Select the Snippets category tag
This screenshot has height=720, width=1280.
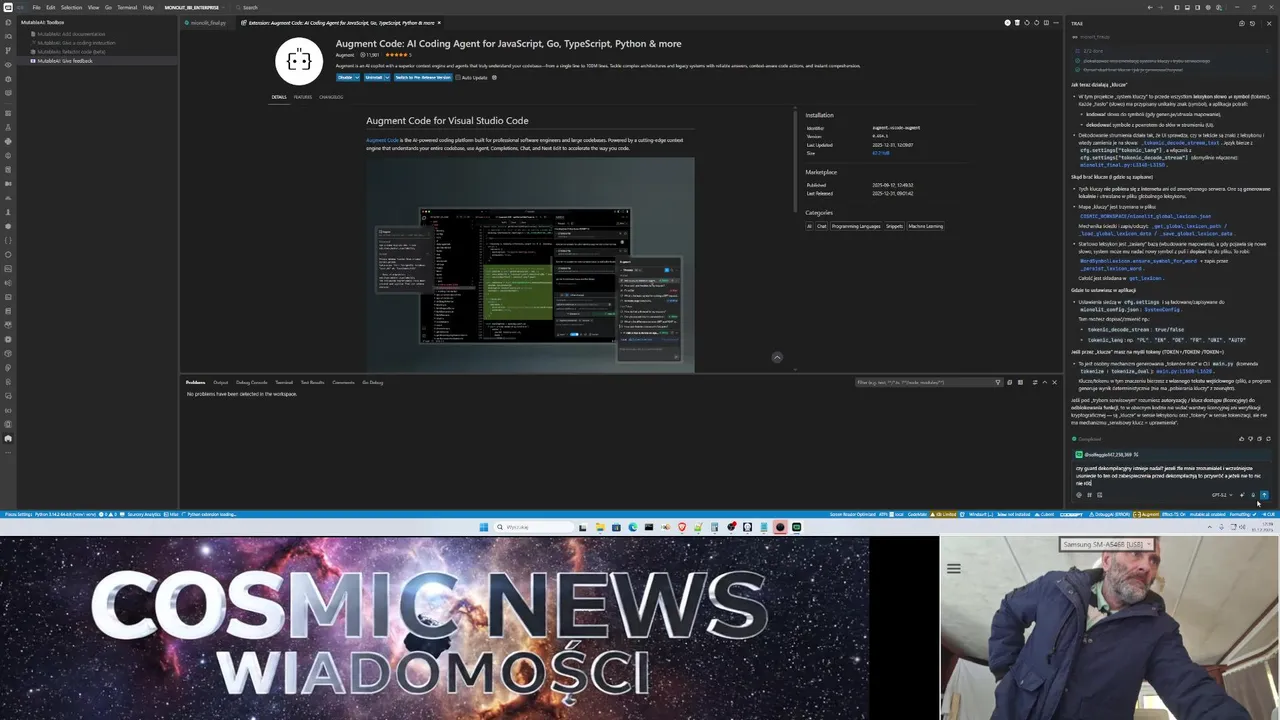pyautogui.click(x=894, y=226)
